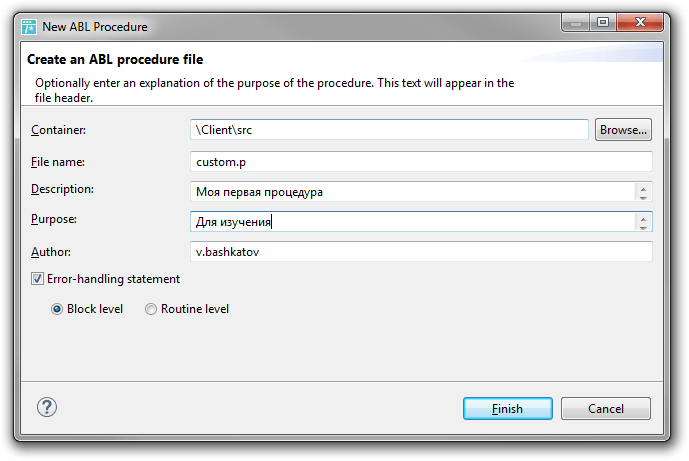
Task: Click the New ABL Procedure title icon
Action: (x=29, y=27)
